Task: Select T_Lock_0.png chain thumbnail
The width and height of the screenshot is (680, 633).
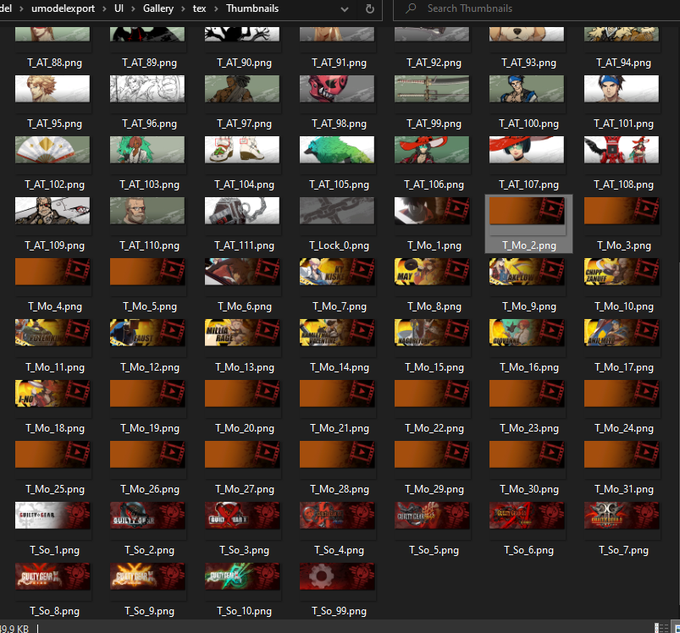Action: [337, 211]
